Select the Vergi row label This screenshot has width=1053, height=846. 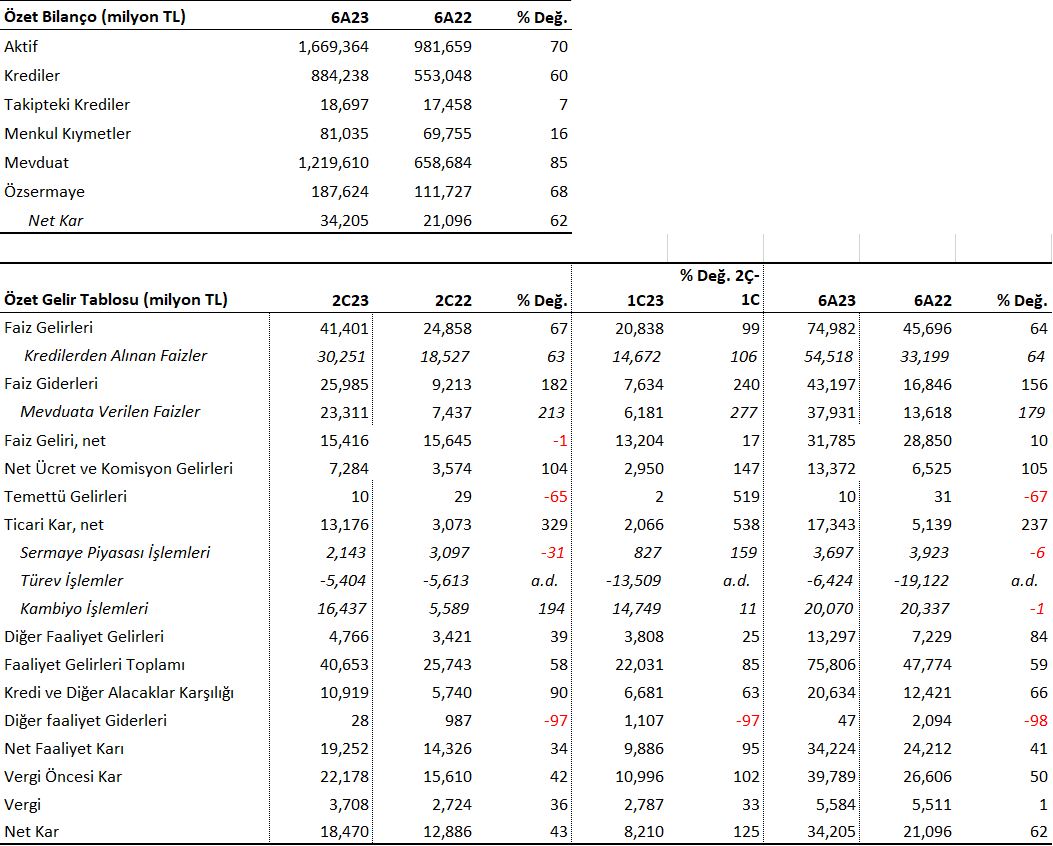coord(22,804)
